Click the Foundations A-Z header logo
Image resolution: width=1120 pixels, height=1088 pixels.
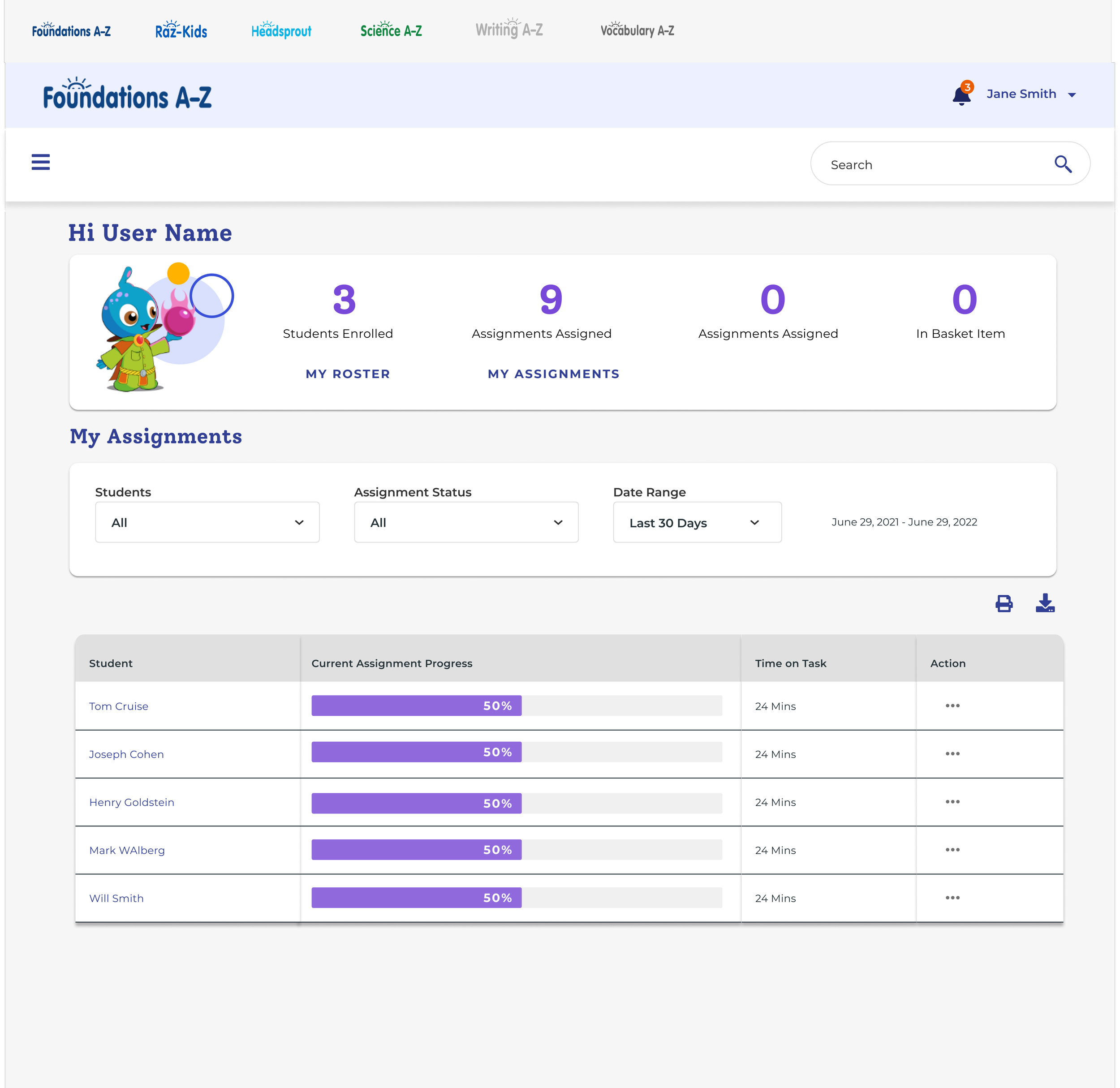(x=127, y=95)
